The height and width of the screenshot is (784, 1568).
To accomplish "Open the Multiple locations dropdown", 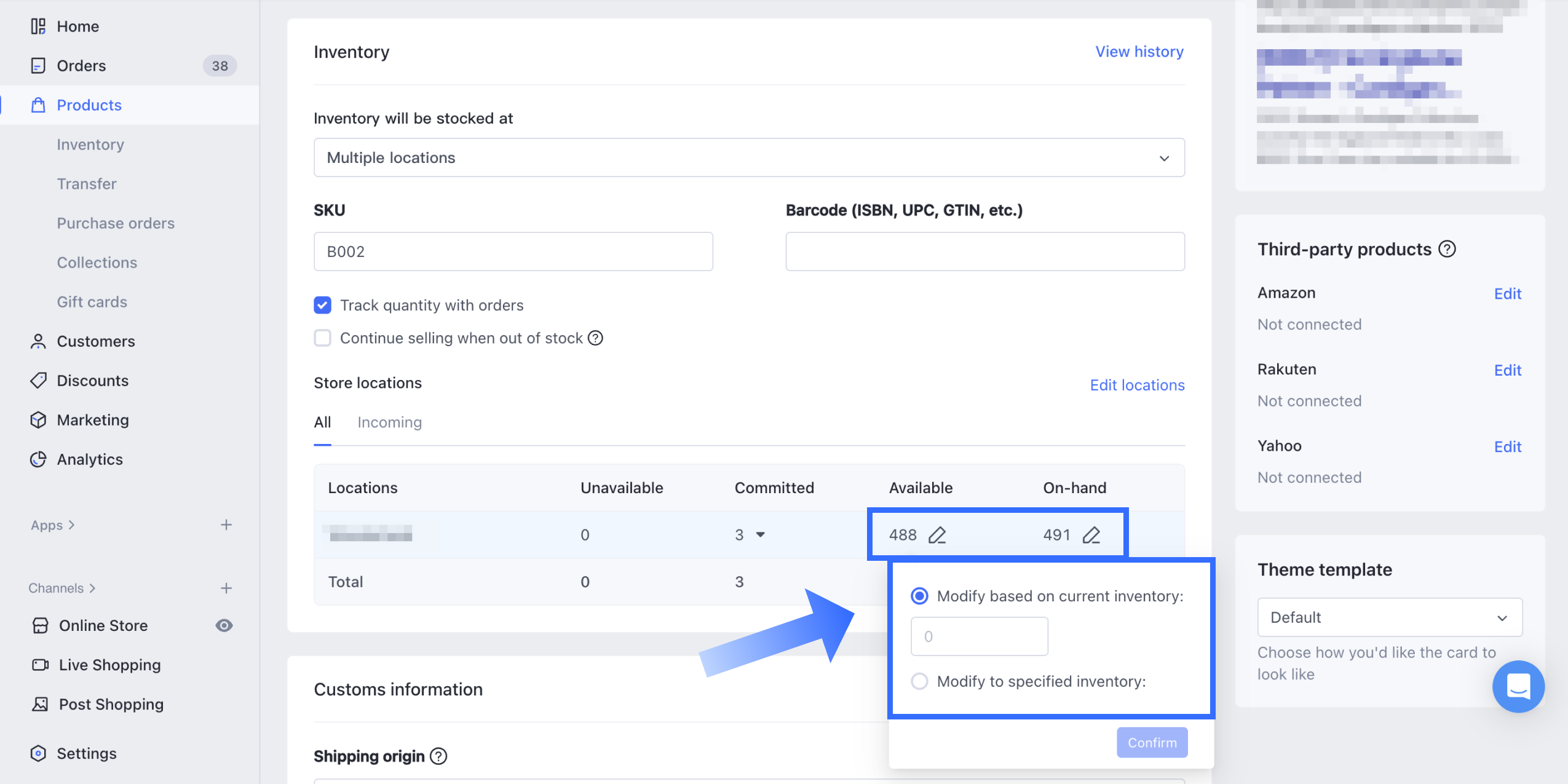I will [748, 157].
